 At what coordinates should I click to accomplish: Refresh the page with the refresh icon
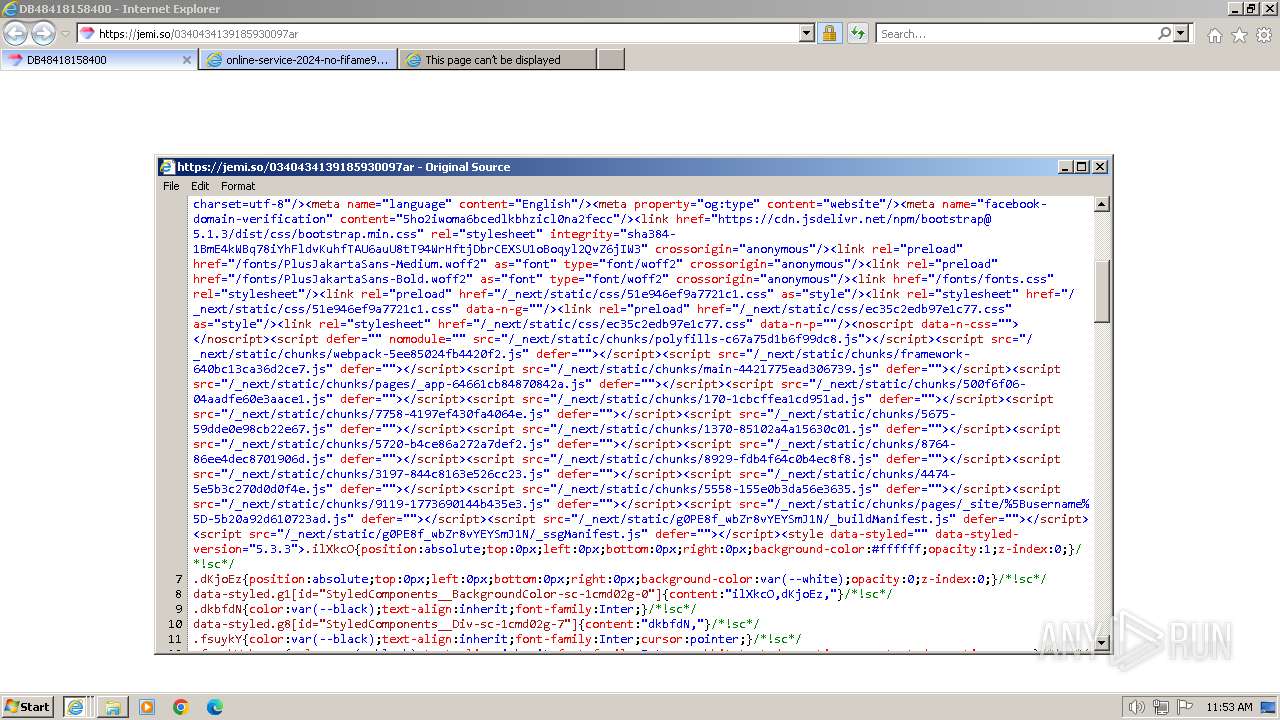pyautogui.click(x=857, y=34)
